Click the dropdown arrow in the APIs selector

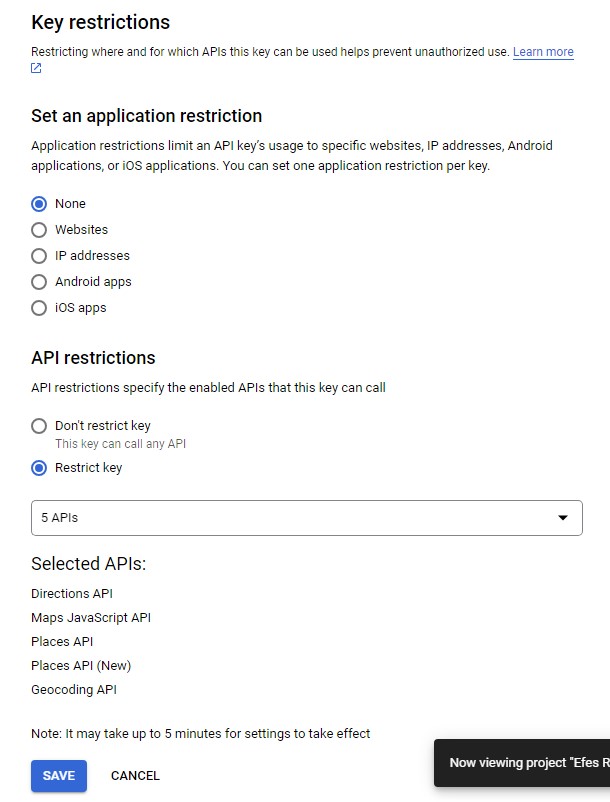pos(563,518)
